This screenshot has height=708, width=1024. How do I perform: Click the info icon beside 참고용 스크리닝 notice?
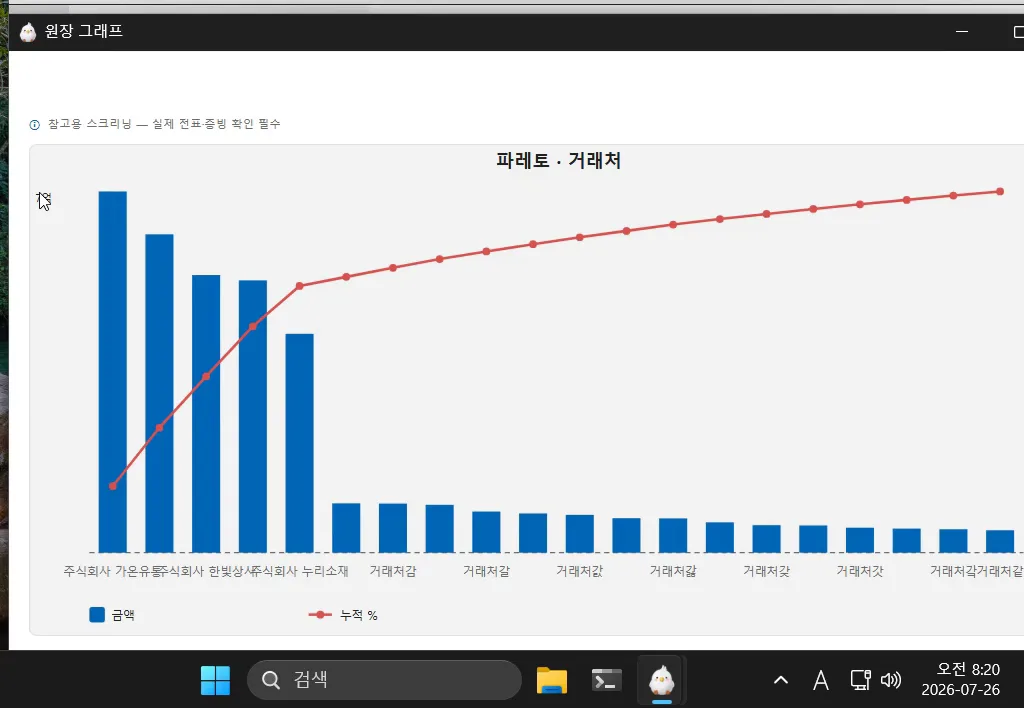(35, 125)
